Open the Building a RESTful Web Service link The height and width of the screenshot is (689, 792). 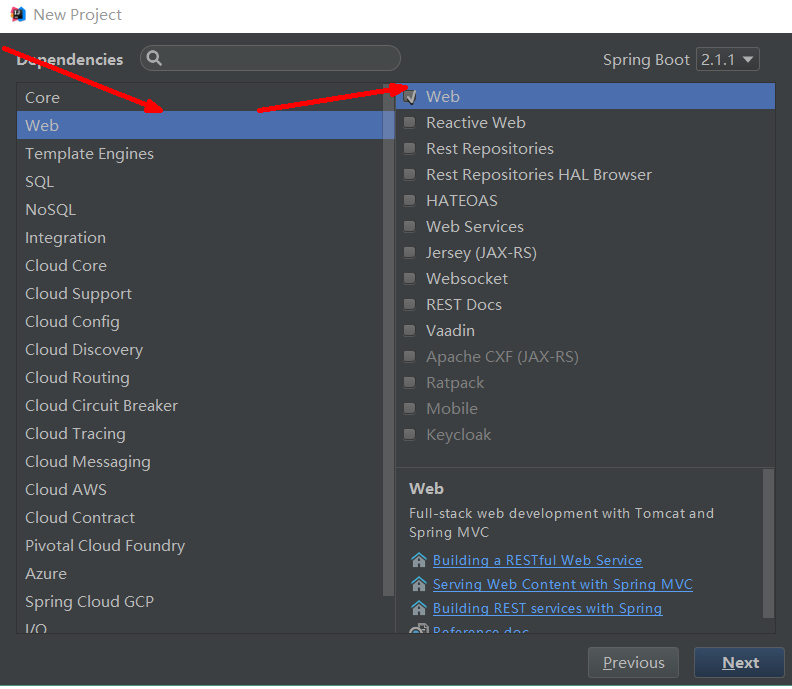point(537,560)
